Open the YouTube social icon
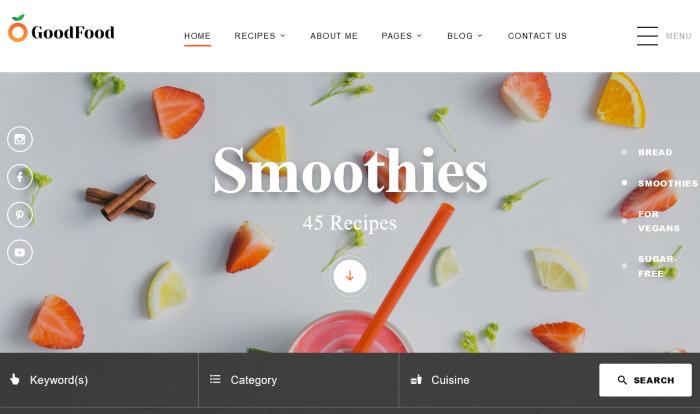 click(20, 252)
